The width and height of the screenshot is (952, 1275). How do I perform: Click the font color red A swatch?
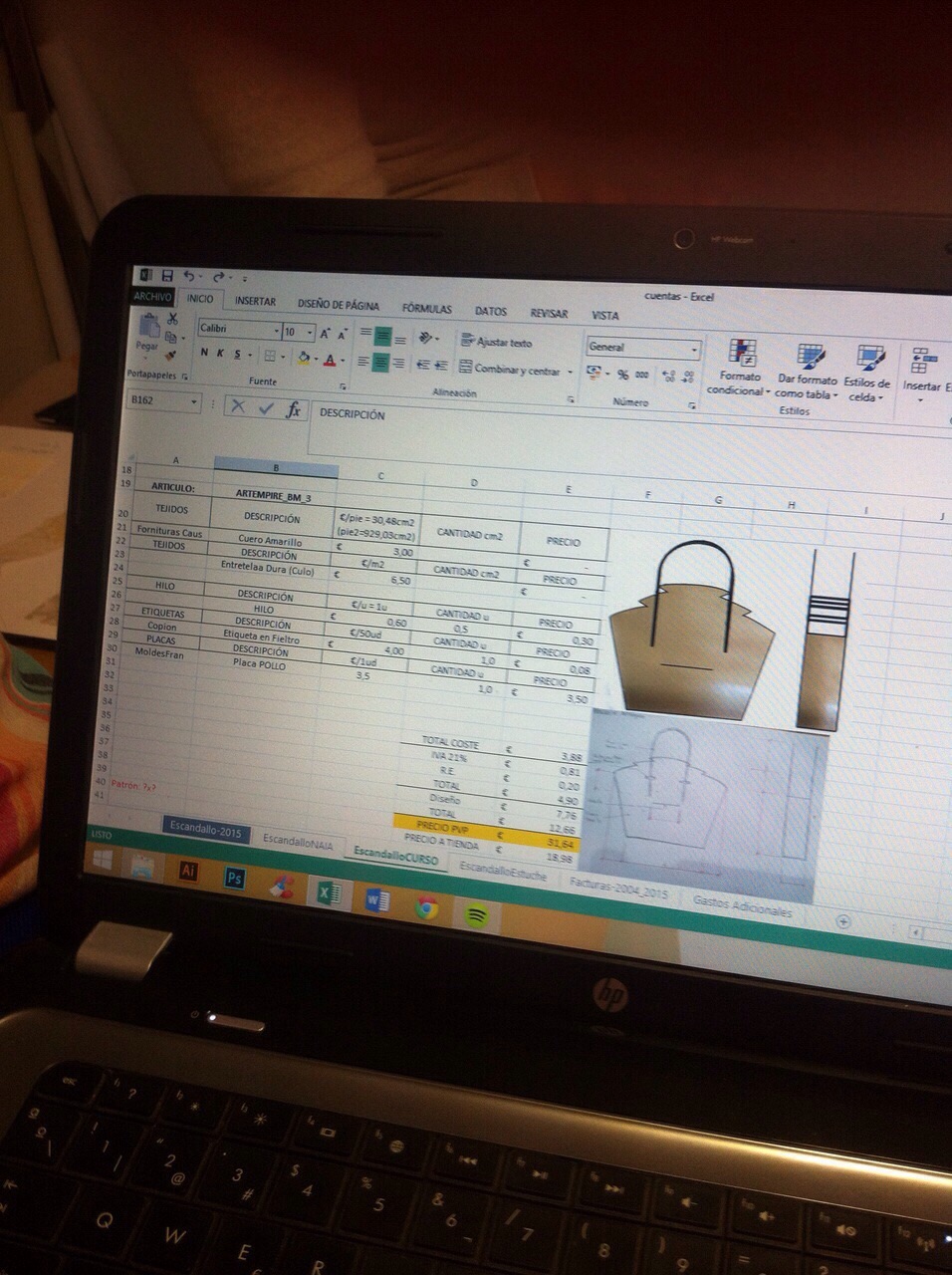click(330, 359)
